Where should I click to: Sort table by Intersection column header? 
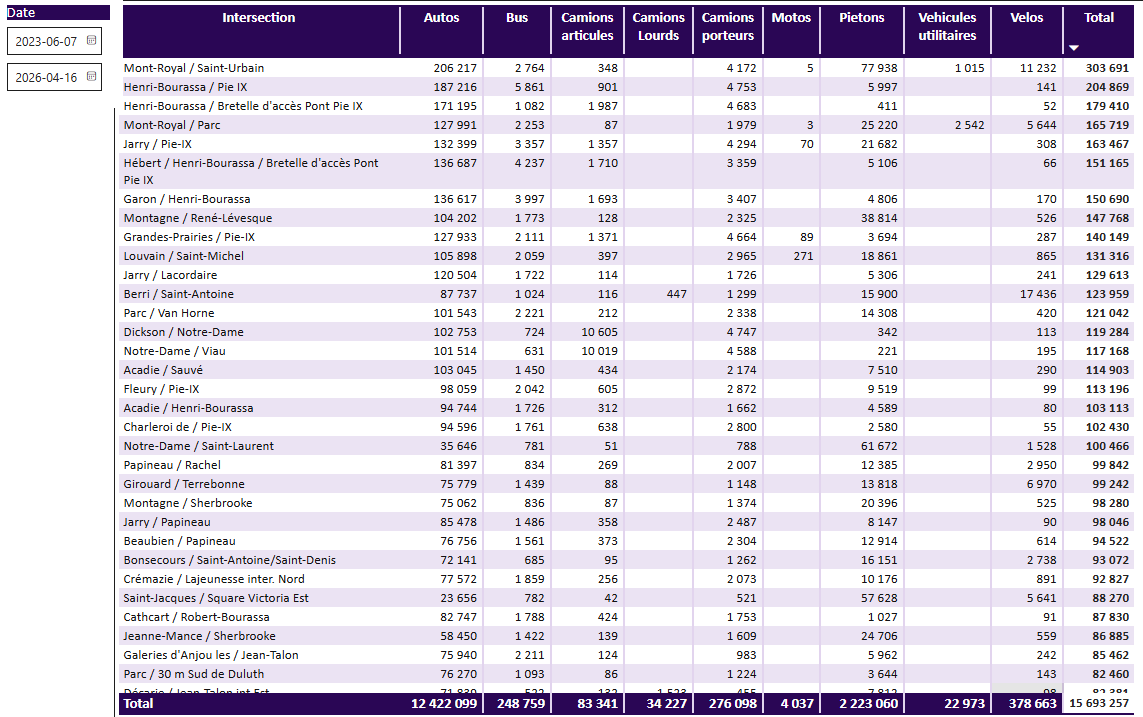click(x=259, y=17)
